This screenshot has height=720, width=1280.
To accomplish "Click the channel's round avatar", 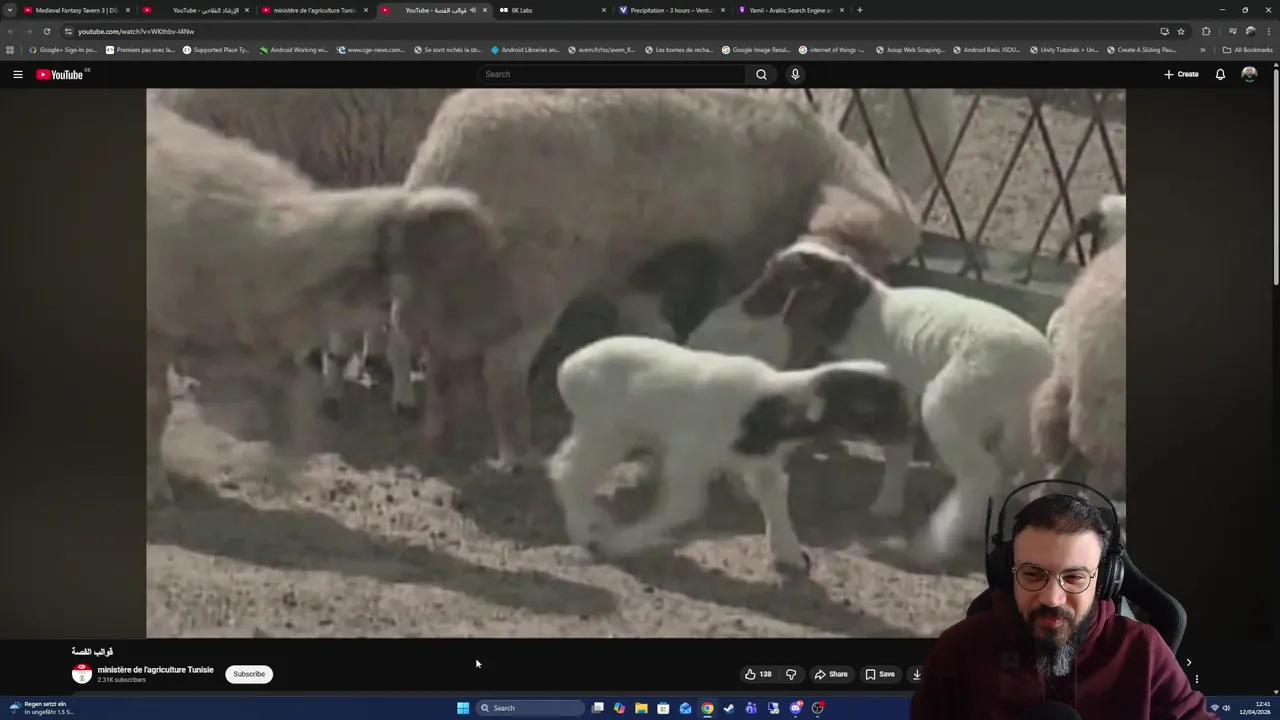I will [82, 674].
